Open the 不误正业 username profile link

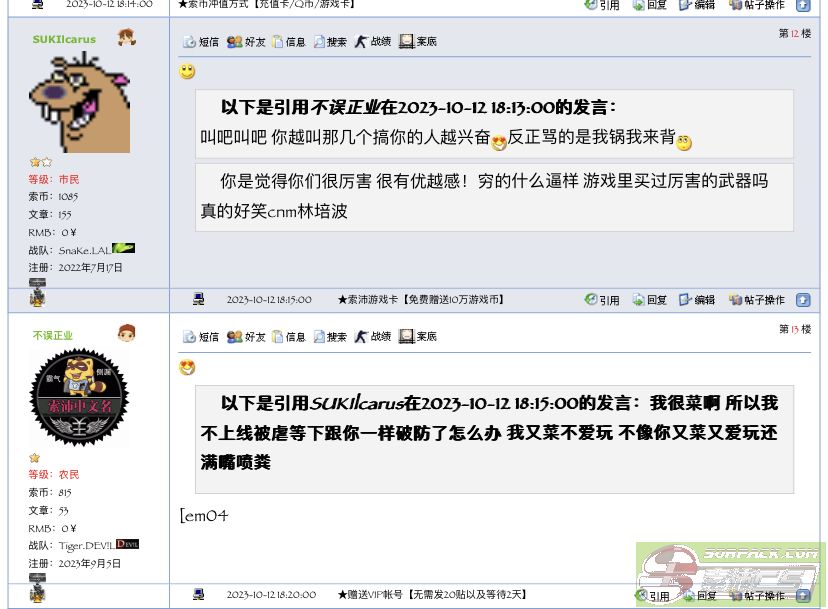click(53, 335)
